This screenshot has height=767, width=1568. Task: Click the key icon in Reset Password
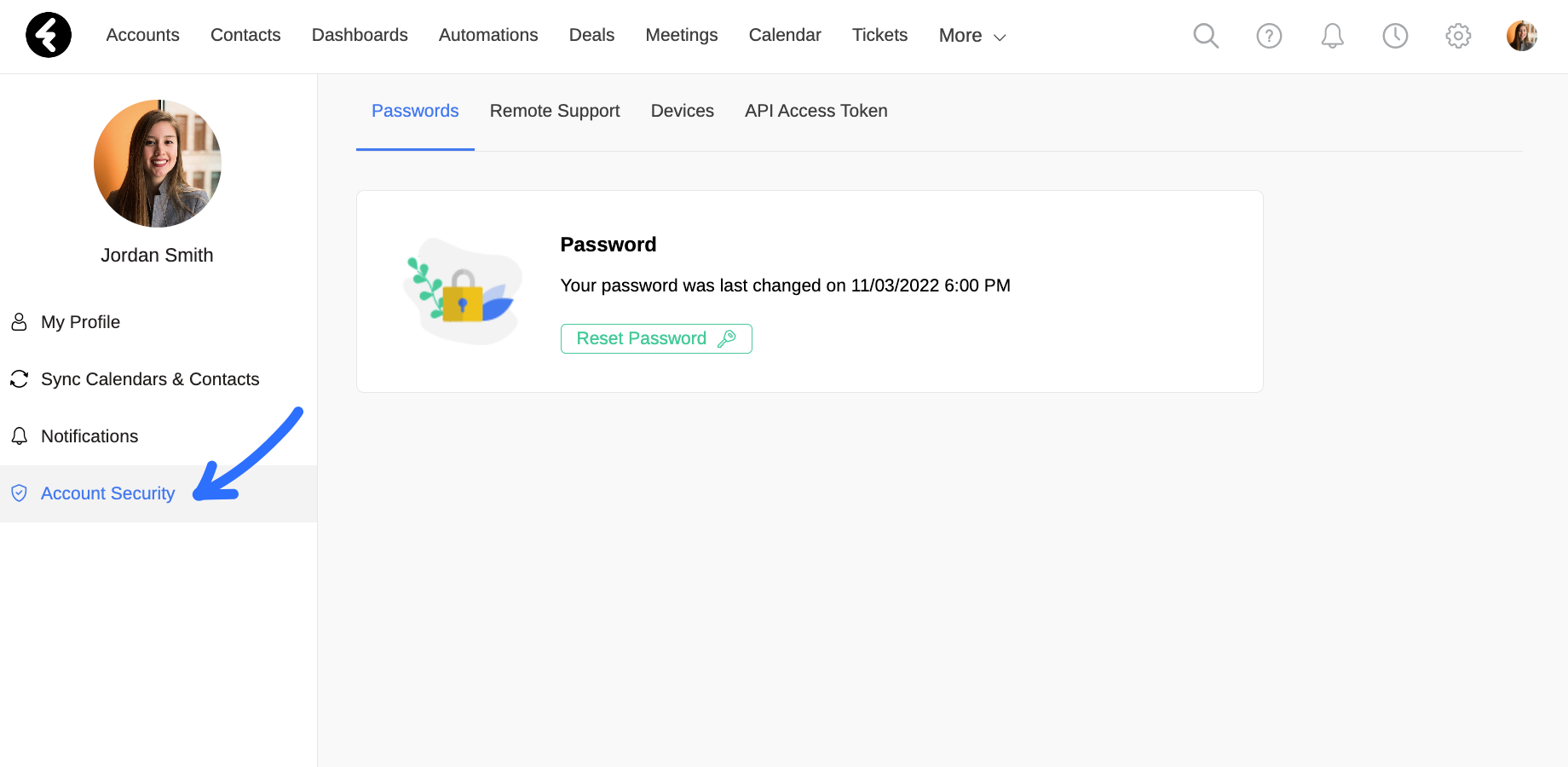click(727, 338)
